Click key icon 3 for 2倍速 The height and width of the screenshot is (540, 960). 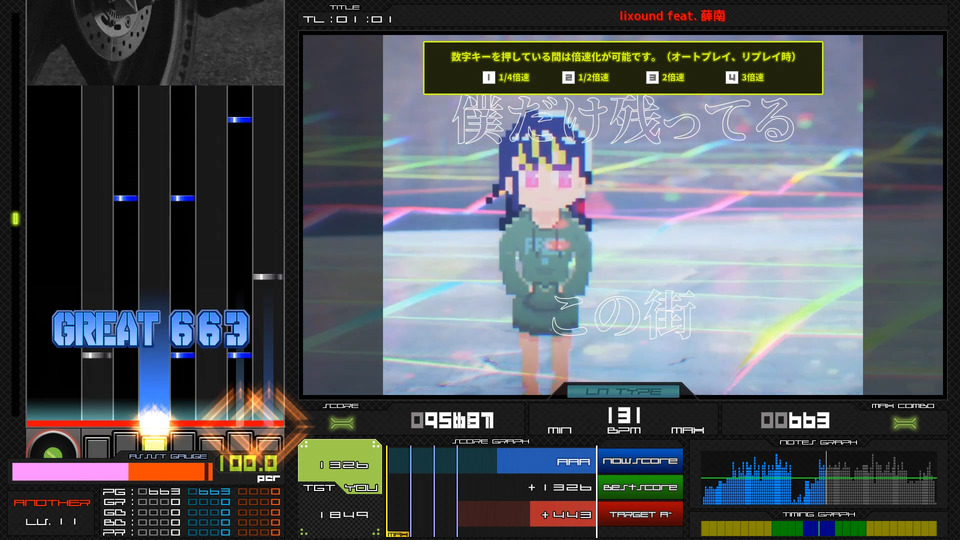pyautogui.click(x=652, y=77)
